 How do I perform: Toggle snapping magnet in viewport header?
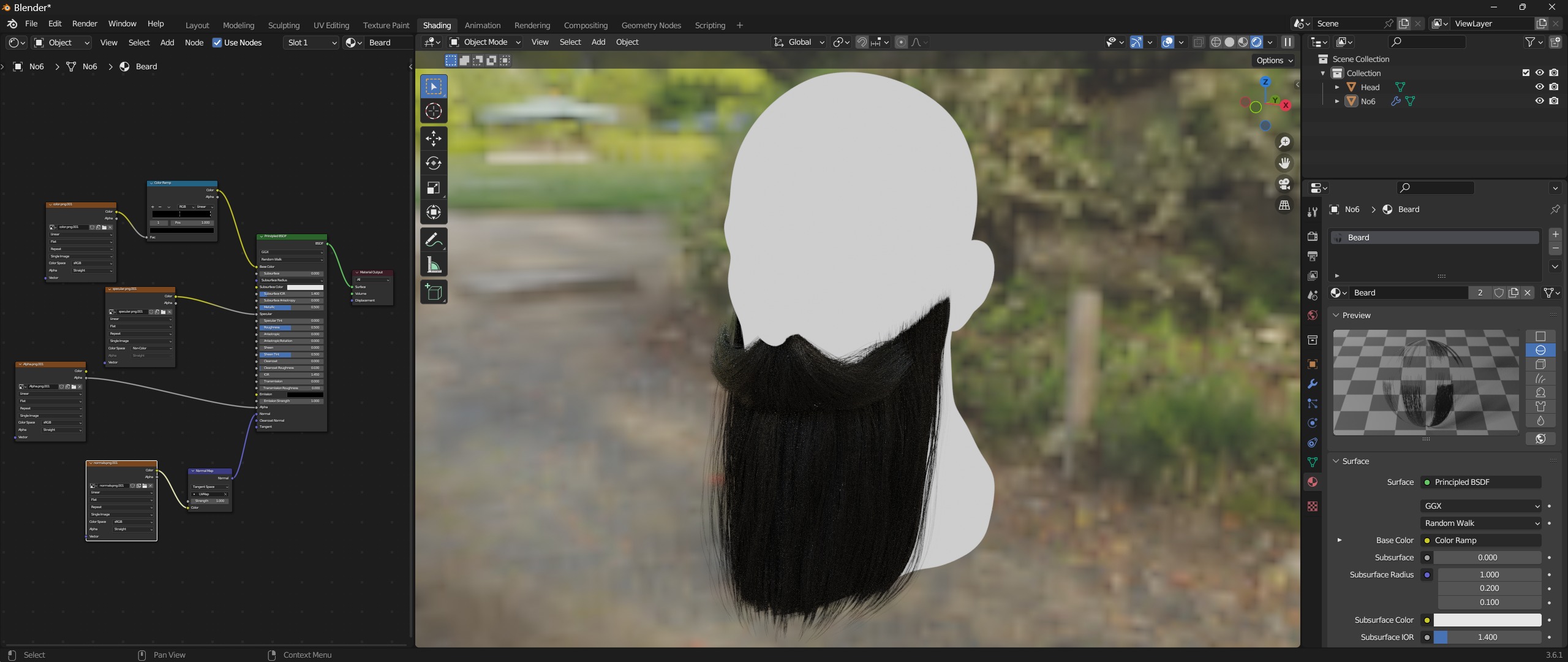[862, 42]
